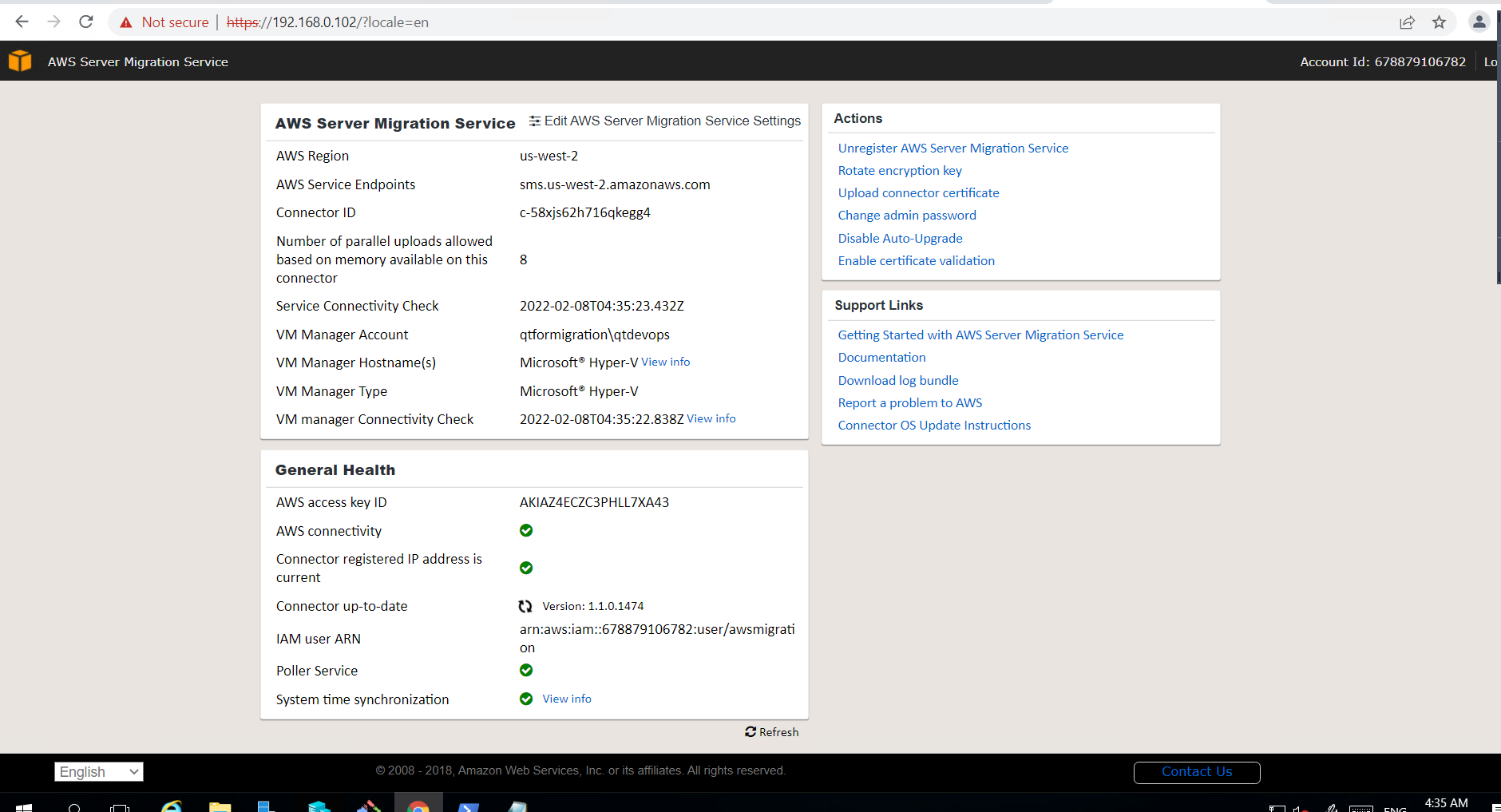Screen dimensions: 1501x812
Task: Open the English language dropdown
Action: (x=99, y=771)
